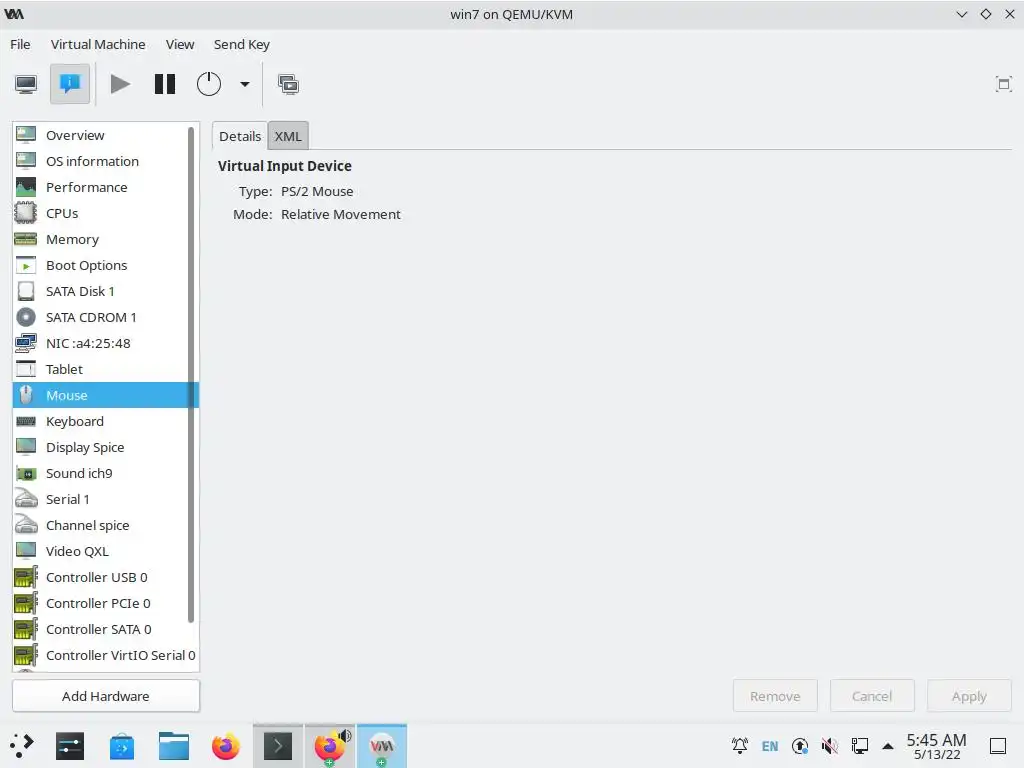Click the Remove button
The width and height of the screenshot is (1024, 768).
[775, 696]
